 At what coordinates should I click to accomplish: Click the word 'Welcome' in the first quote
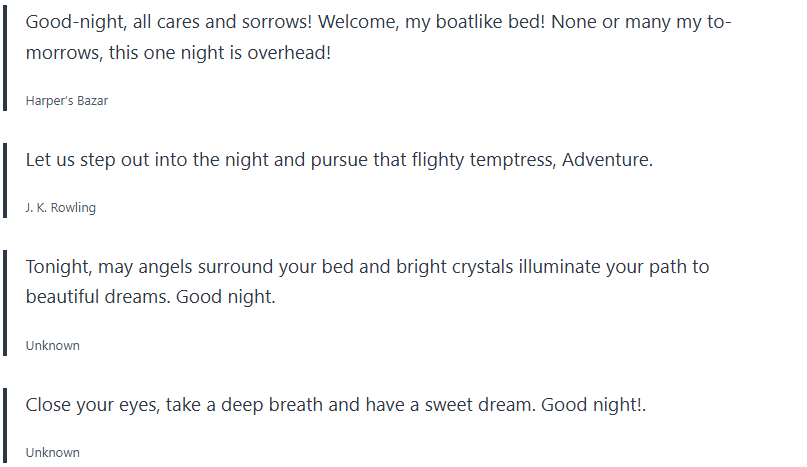point(358,22)
